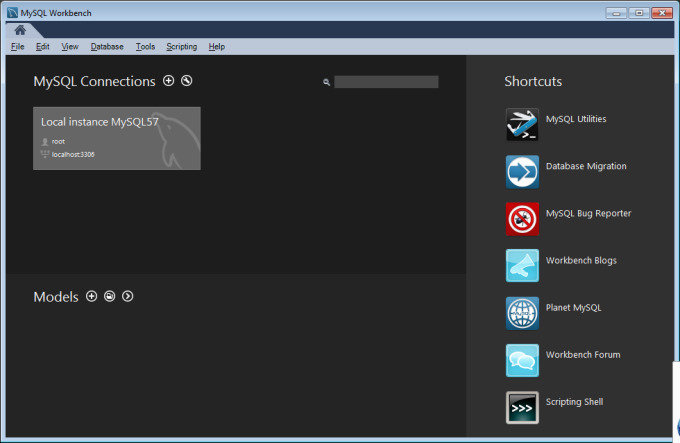Click the MySQL Utilities label

tap(576, 119)
